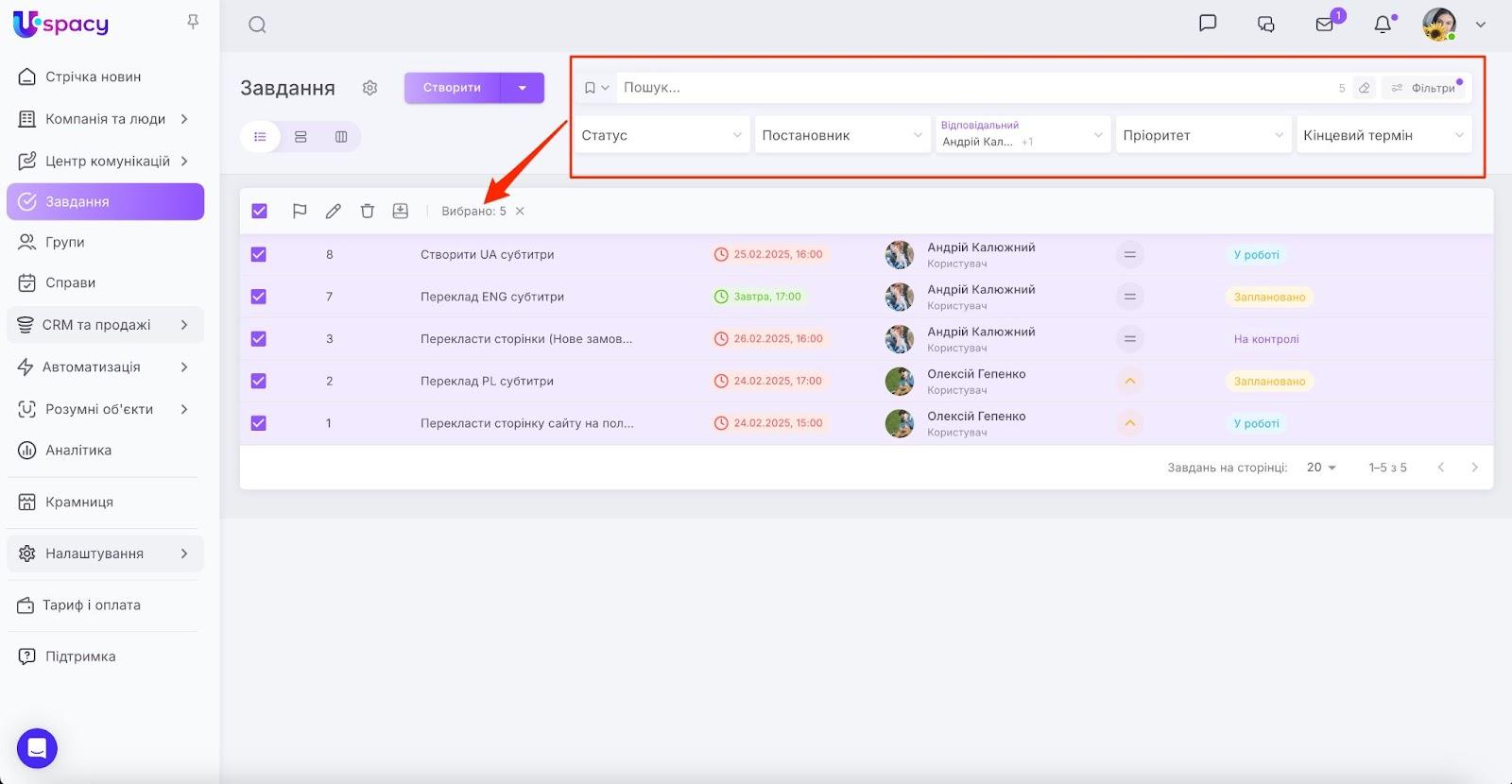Go to Стрічка новин in sidebar

(x=93, y=77)
